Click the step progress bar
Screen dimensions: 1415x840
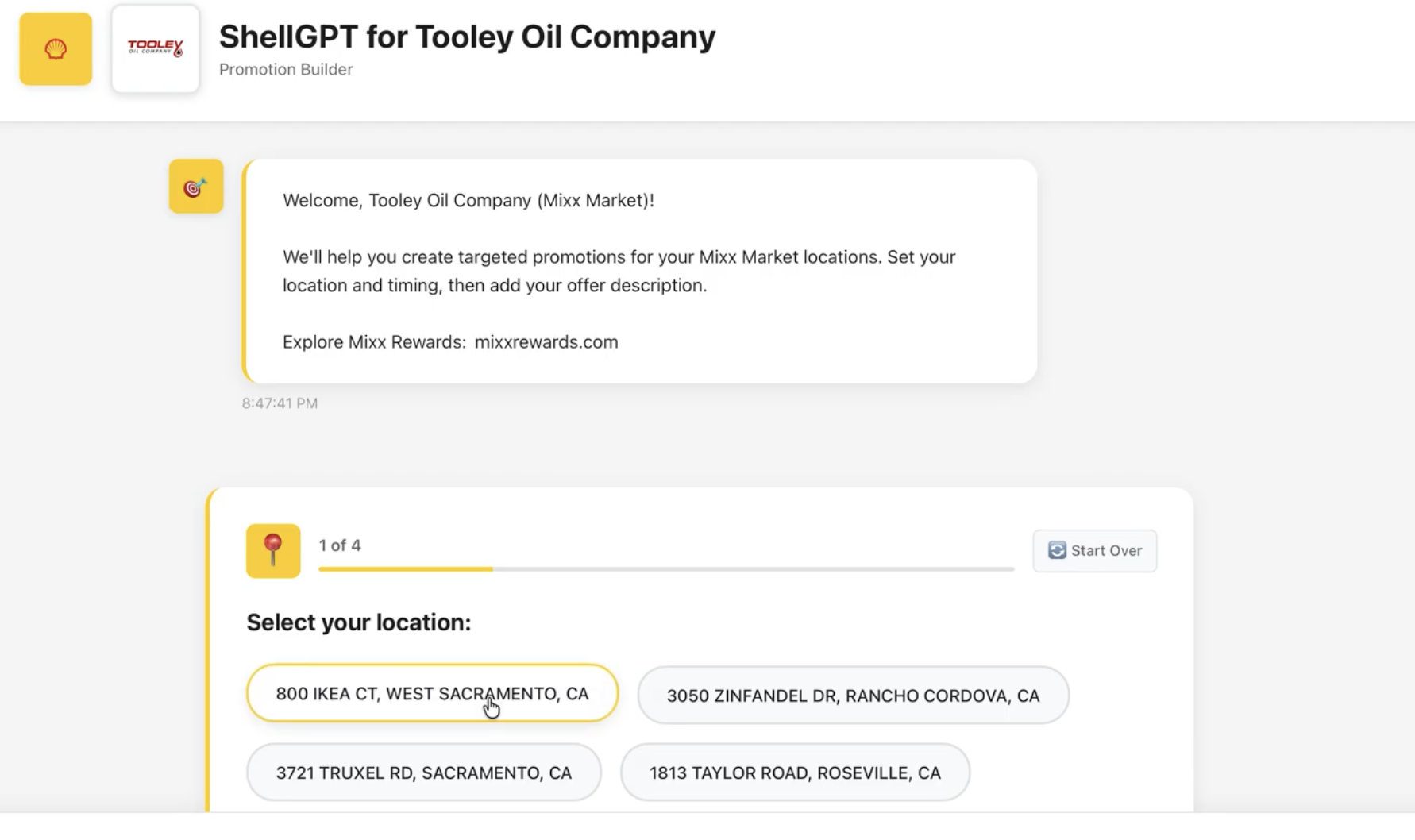pyautogui.click(x=666, y=568)
